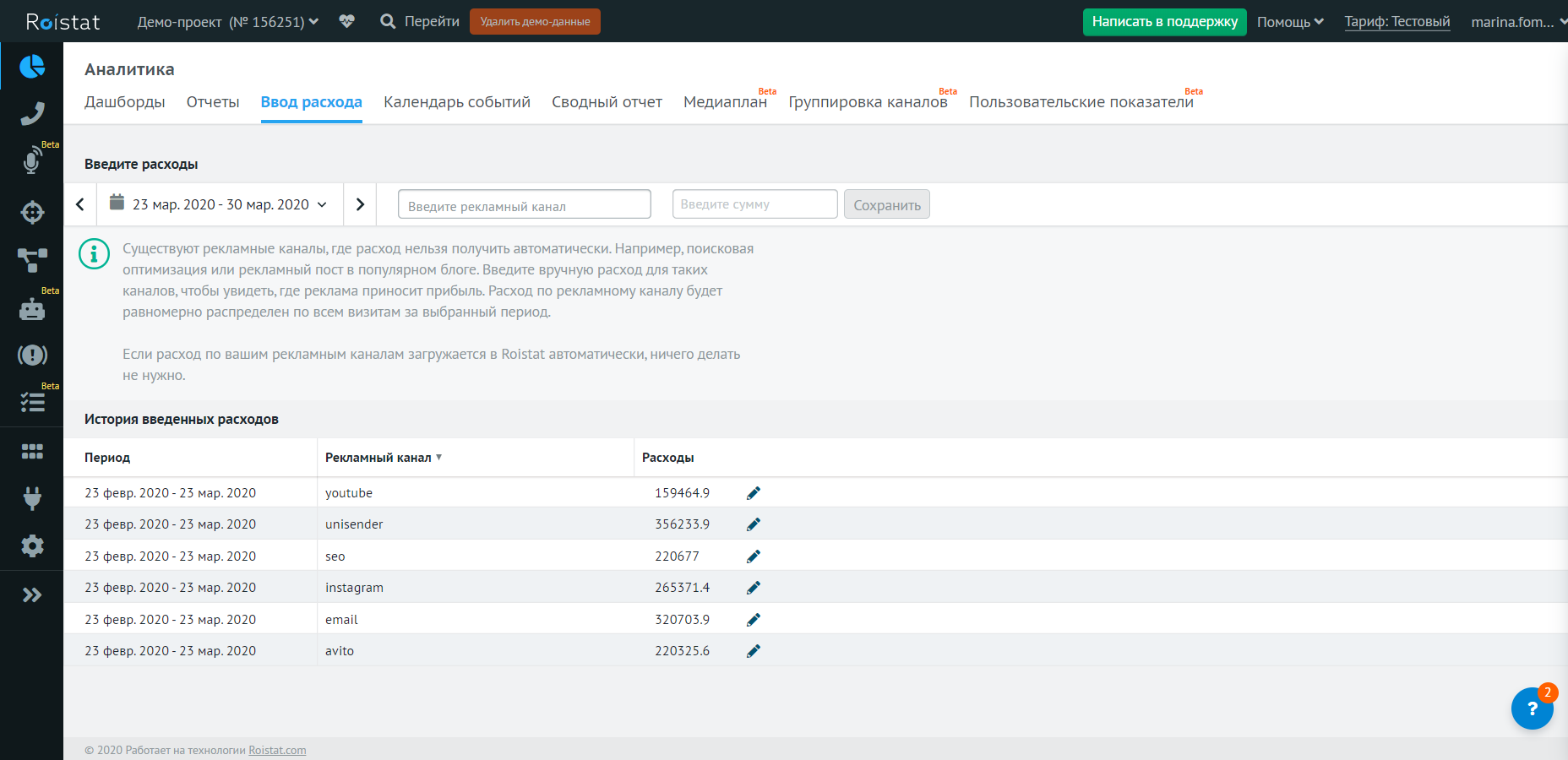The height and width of the screenshot is (760, 1568).
Task: Edit the youtube expense with pencil icon
Action: click(754, 493)
